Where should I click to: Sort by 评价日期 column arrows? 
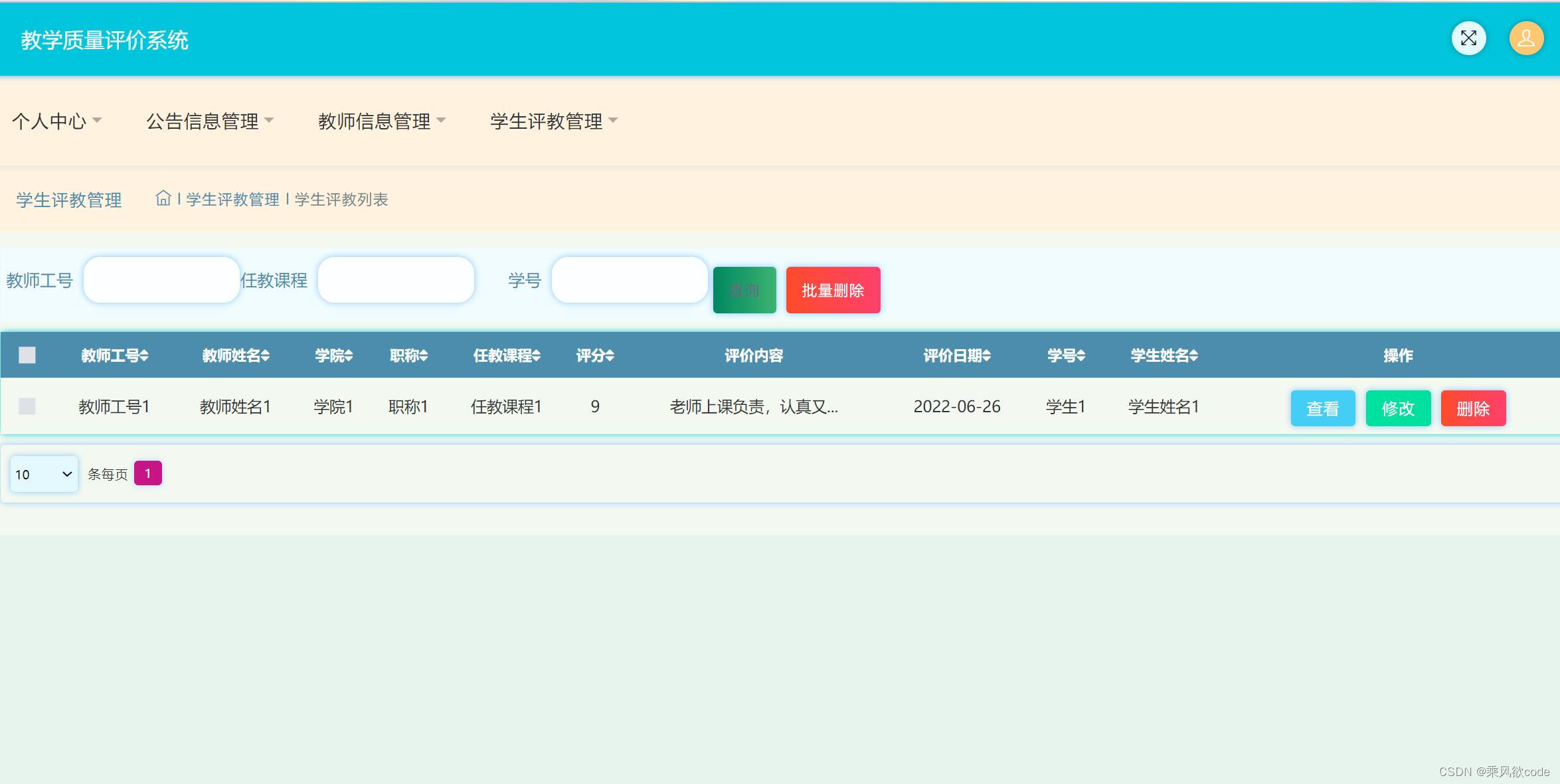coord(986,356)
